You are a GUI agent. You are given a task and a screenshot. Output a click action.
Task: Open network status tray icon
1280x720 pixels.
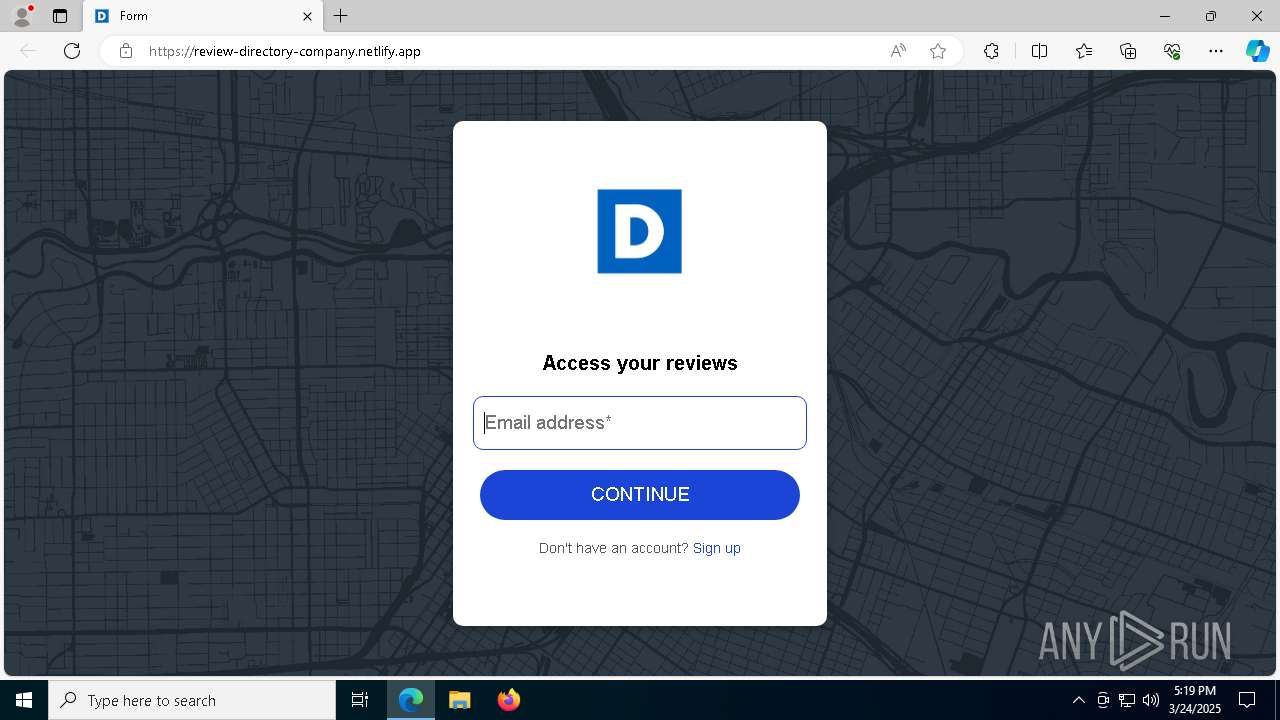click(1127, 700)
